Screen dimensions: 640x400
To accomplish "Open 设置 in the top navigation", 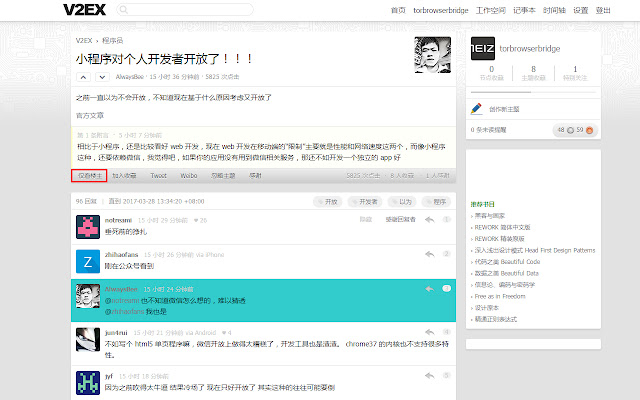I will (580, 10).
